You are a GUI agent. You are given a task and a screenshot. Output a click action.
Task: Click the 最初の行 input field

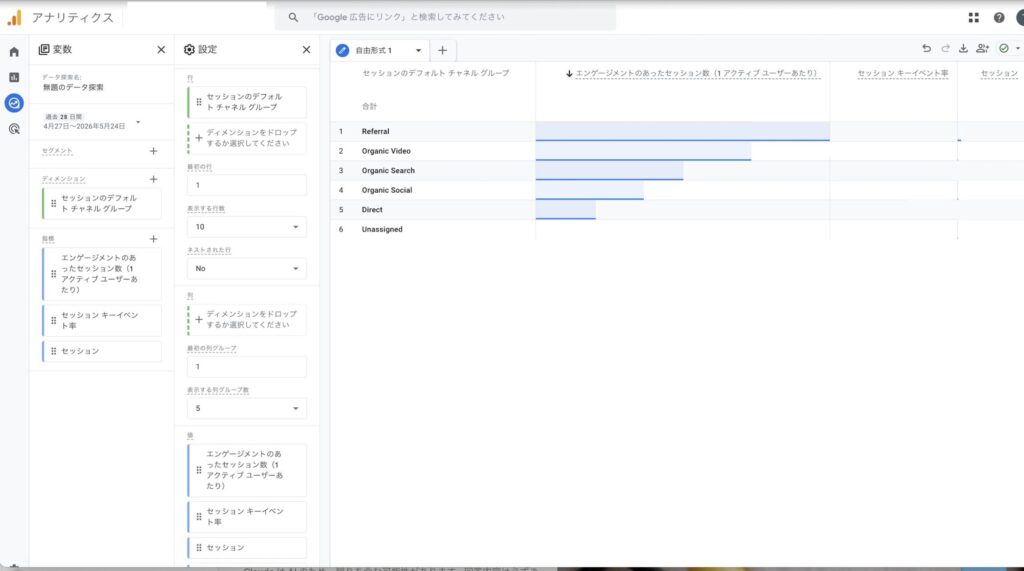click(247, 185)
